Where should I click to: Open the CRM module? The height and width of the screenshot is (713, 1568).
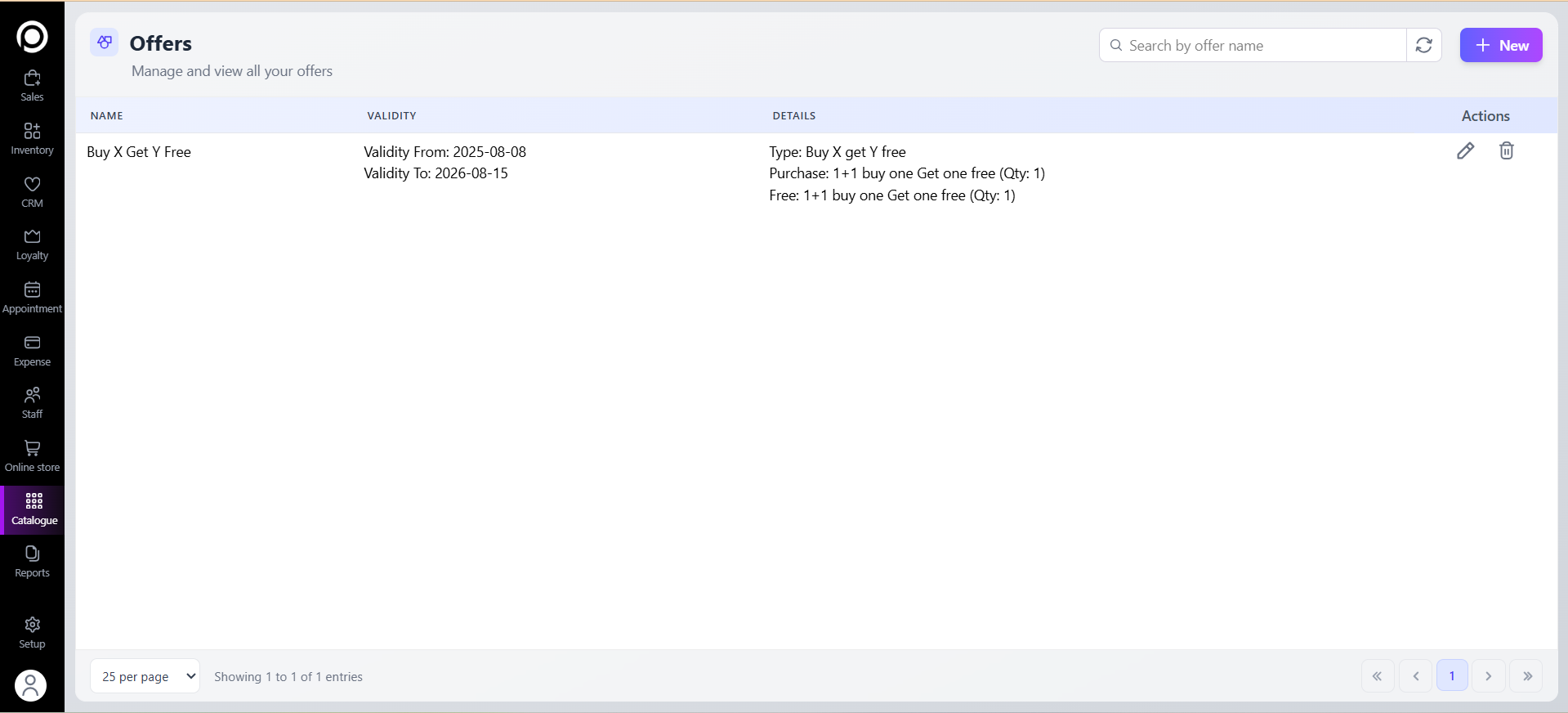pos(32,192)
